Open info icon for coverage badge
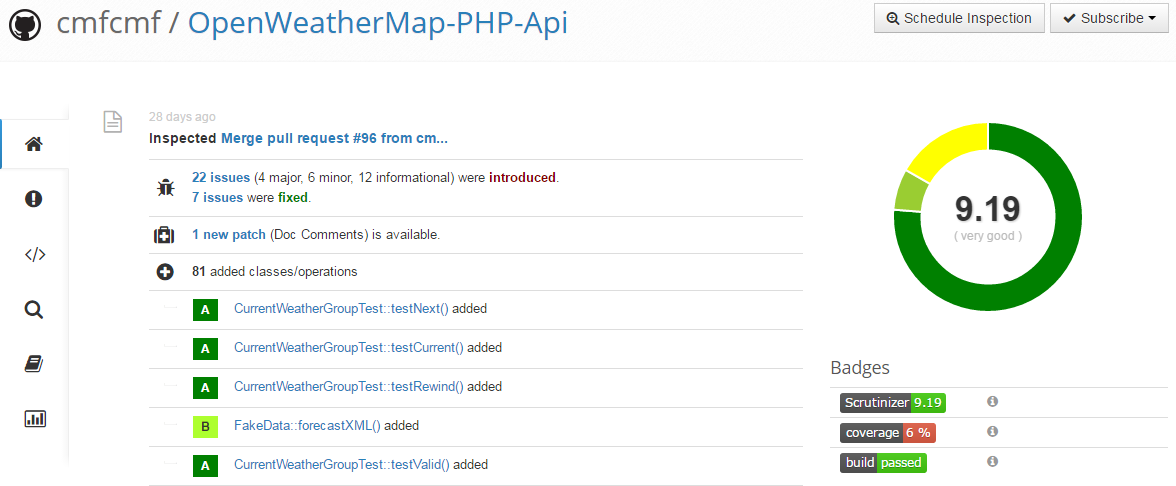 click(992, 431)
